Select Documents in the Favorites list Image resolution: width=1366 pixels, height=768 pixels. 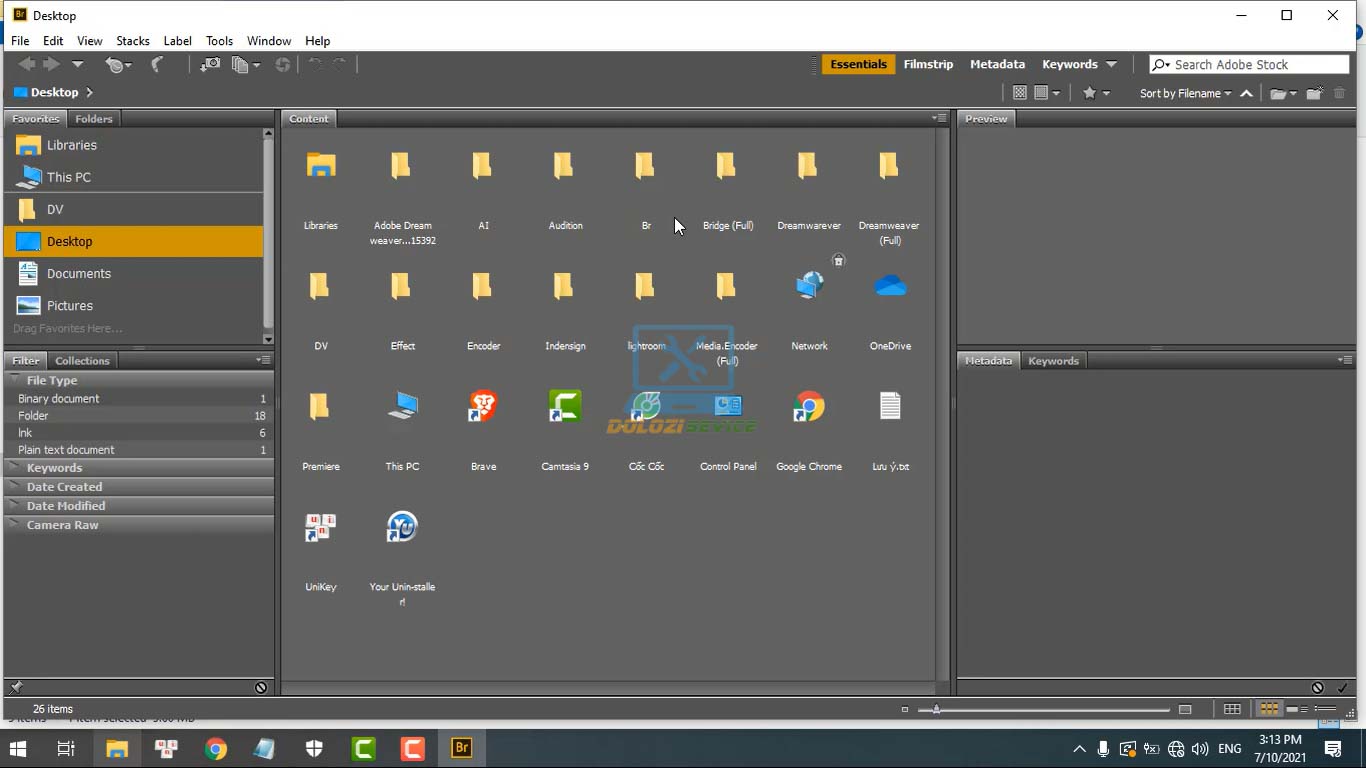click(78, 274)
